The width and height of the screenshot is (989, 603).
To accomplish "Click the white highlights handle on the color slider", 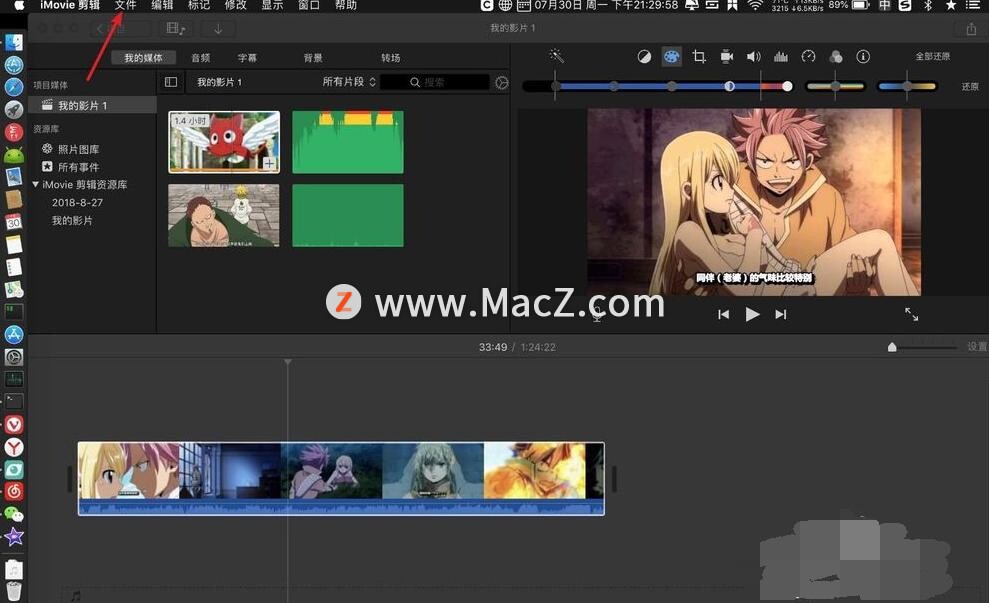I will tap(787, 86).
